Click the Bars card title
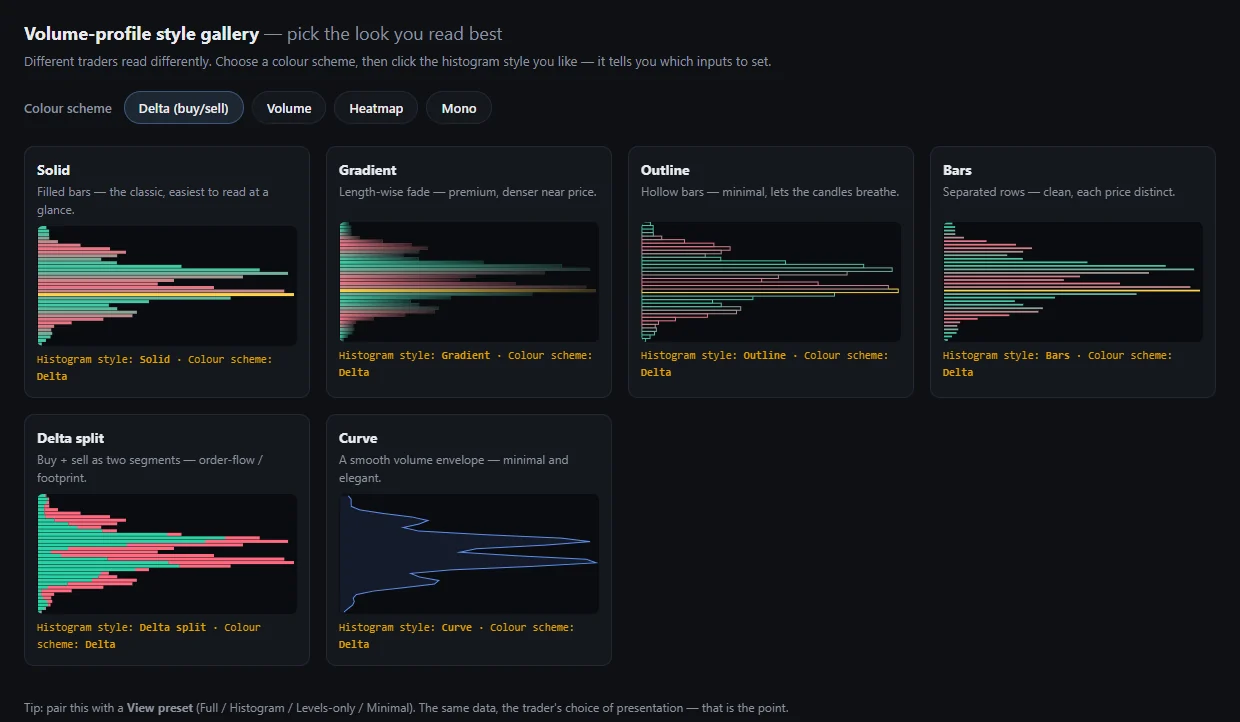The width and height of the screenshot is (1240, 722). [957, 170]
